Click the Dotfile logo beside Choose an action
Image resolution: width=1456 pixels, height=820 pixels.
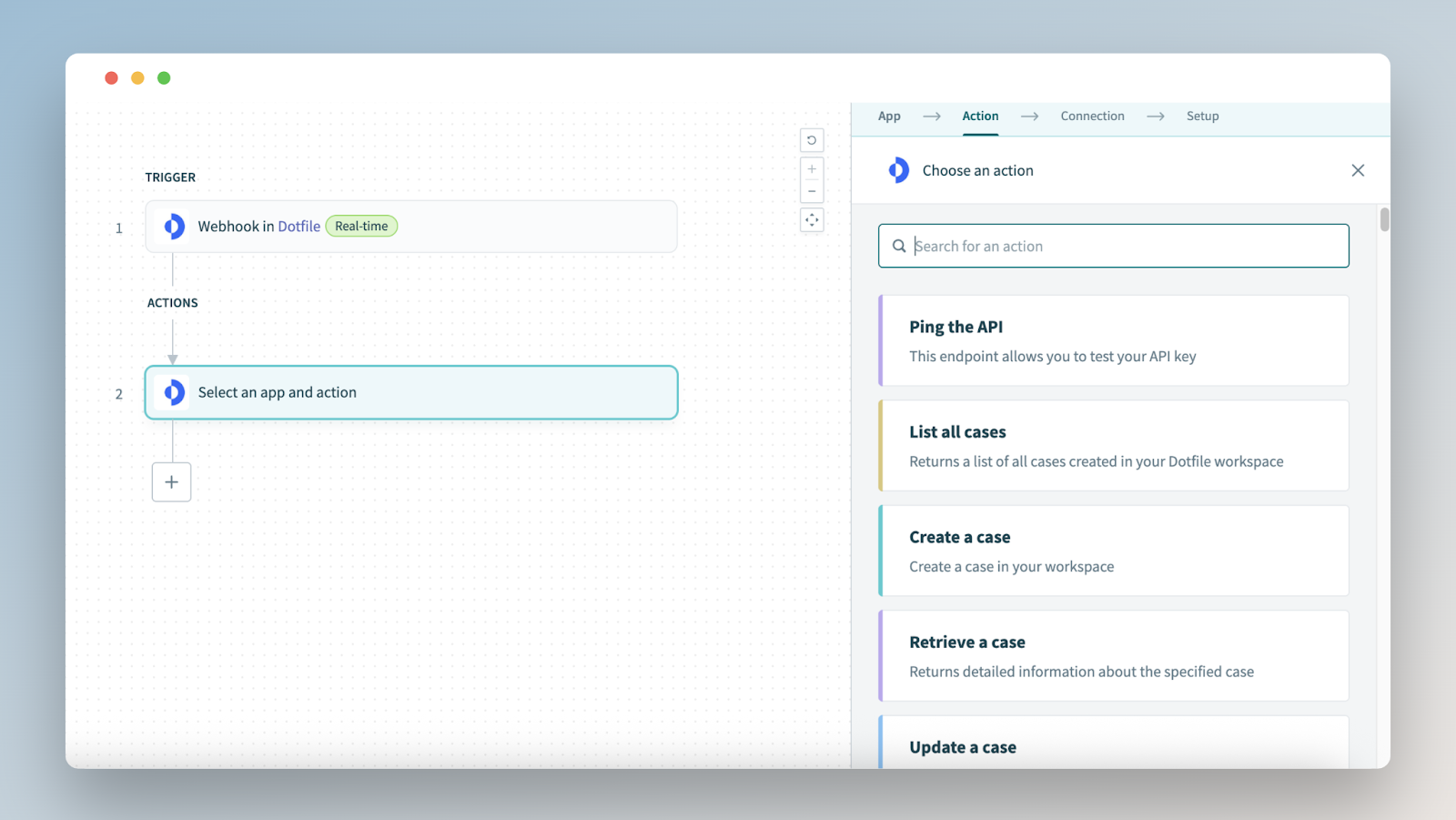coord(898,170)
